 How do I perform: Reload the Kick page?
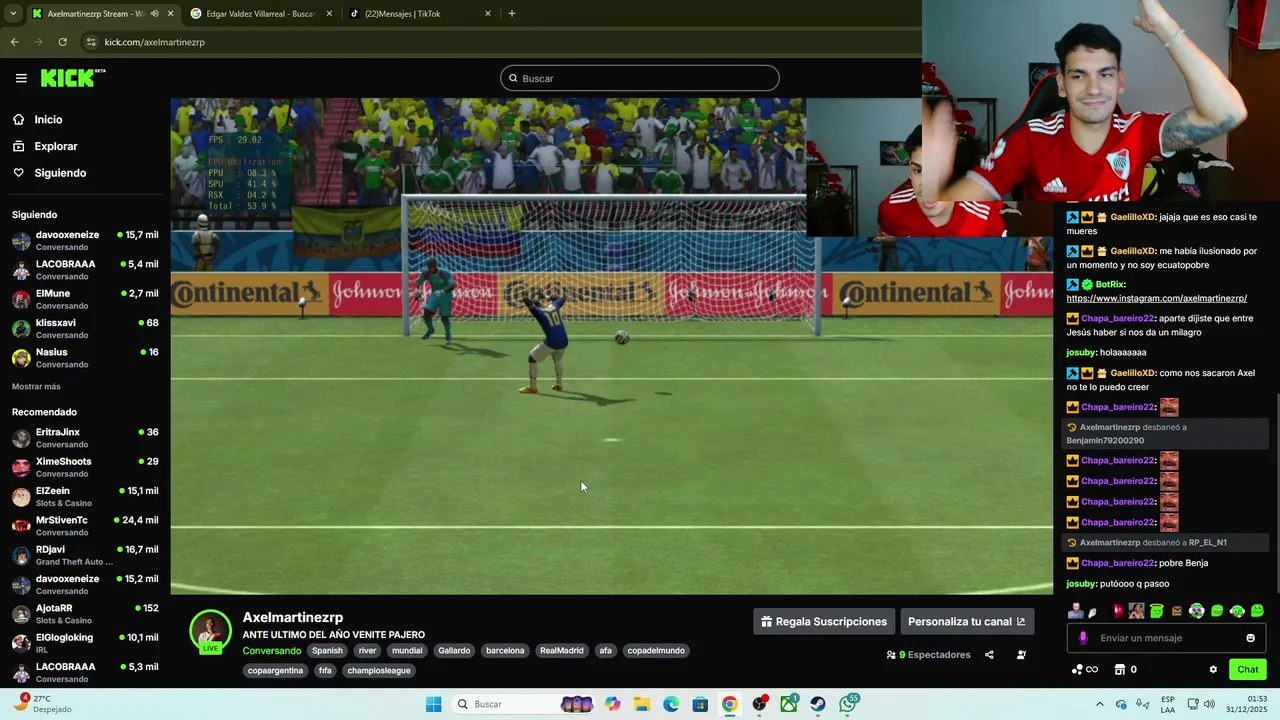62,42
